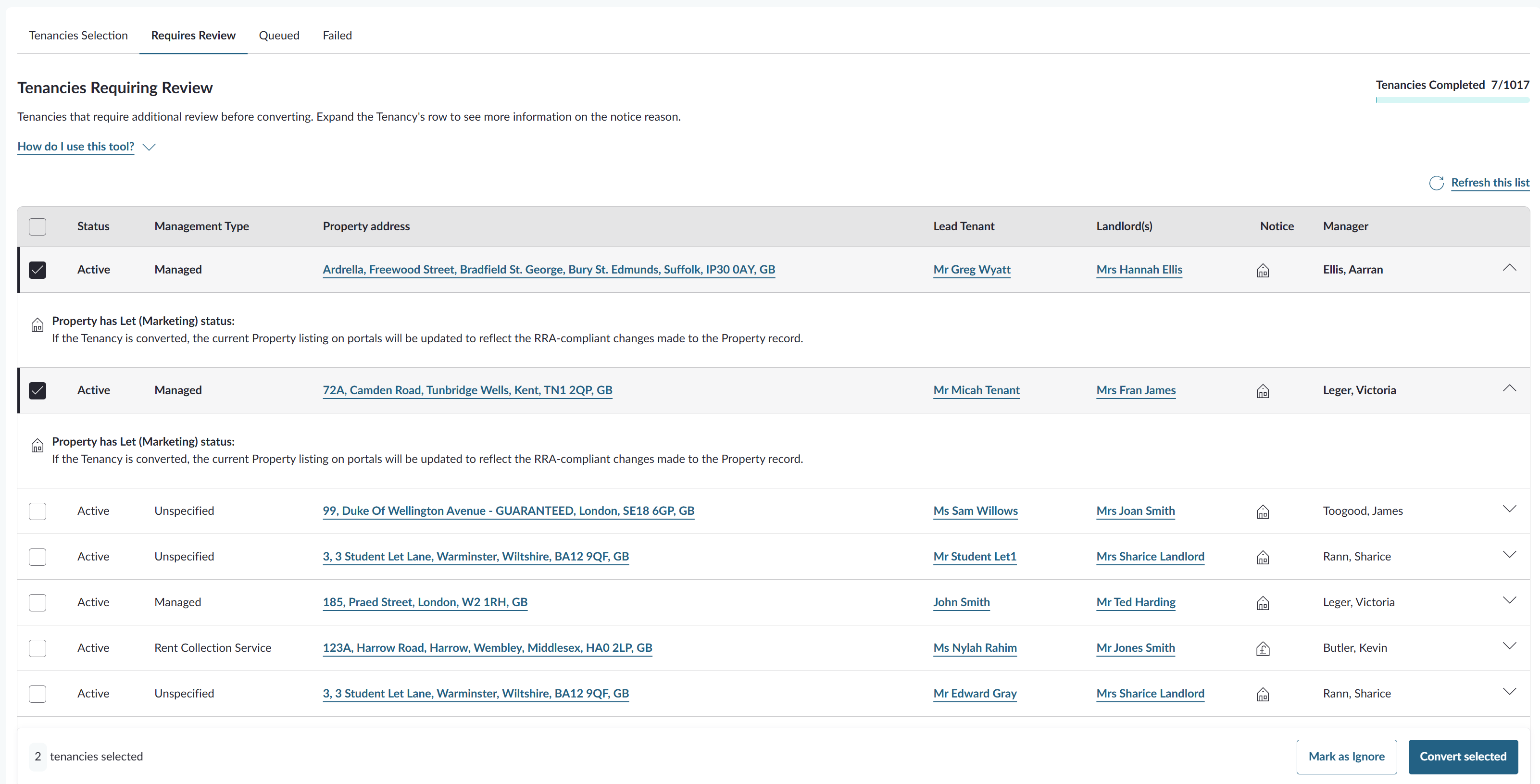Open Mrs Hannah Ellis landlord link
The height and width of the screenshot is (784, 1540).
(1139, 270)
